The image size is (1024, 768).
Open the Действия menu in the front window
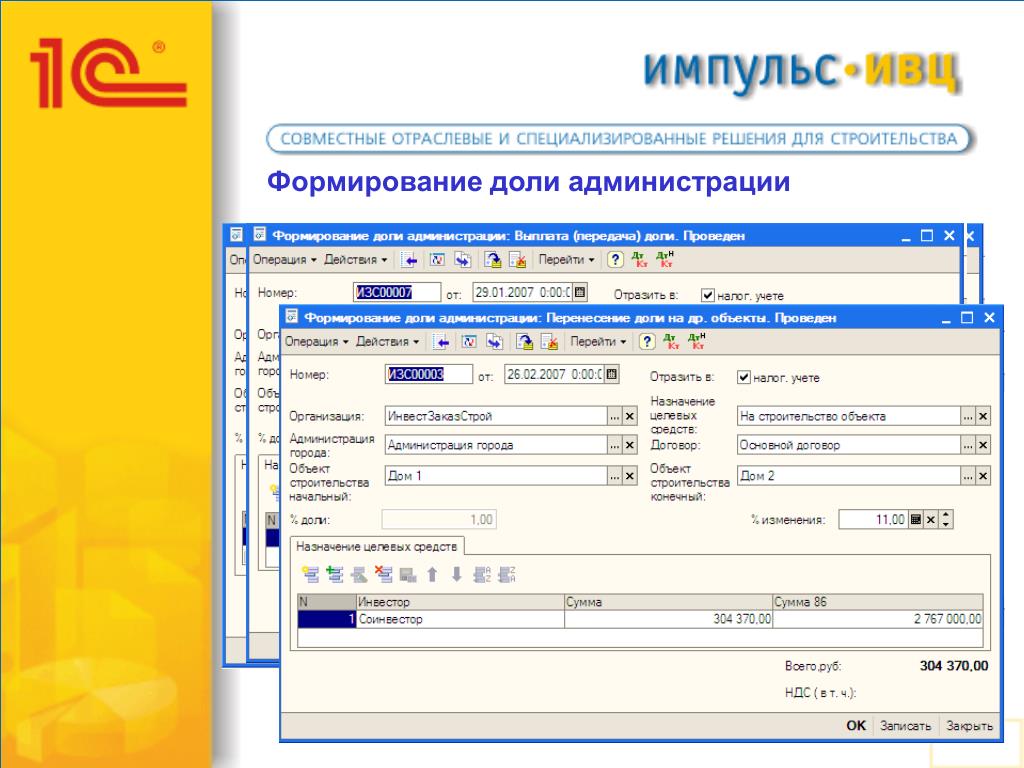(x=387, y=342)
